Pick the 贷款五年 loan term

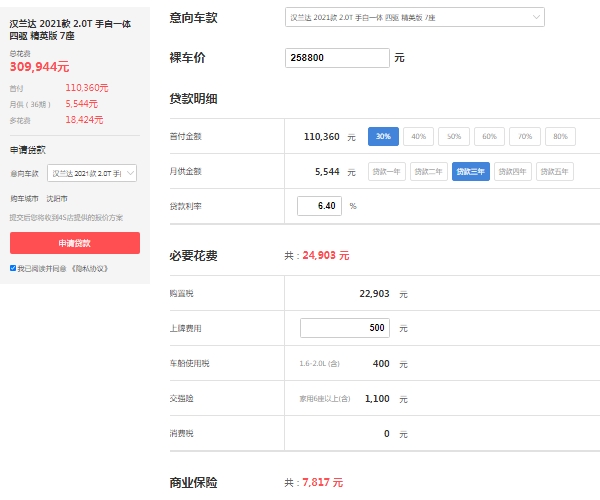554,171
